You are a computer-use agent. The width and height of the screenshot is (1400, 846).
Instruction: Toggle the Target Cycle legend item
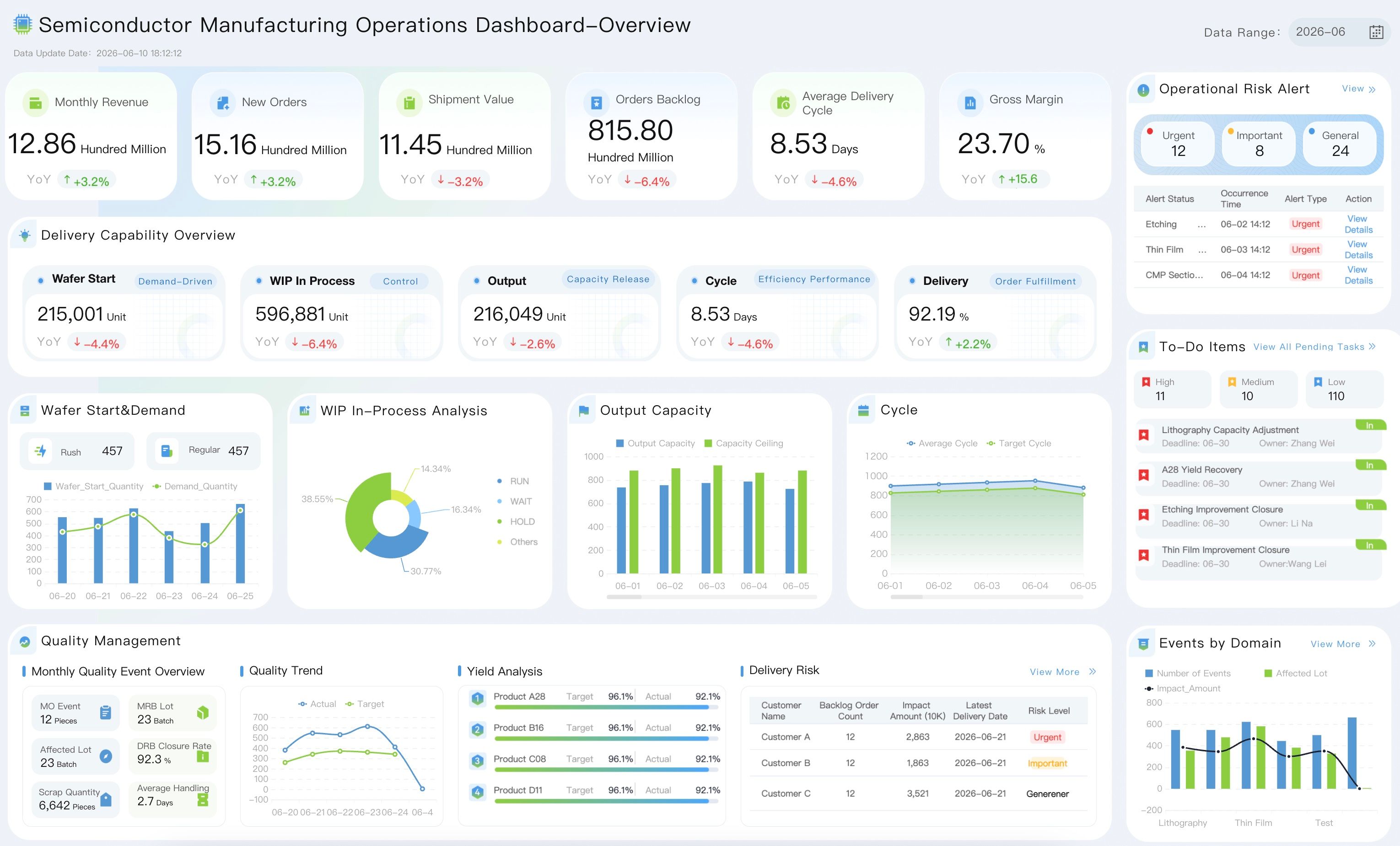tap(1019, 444)
